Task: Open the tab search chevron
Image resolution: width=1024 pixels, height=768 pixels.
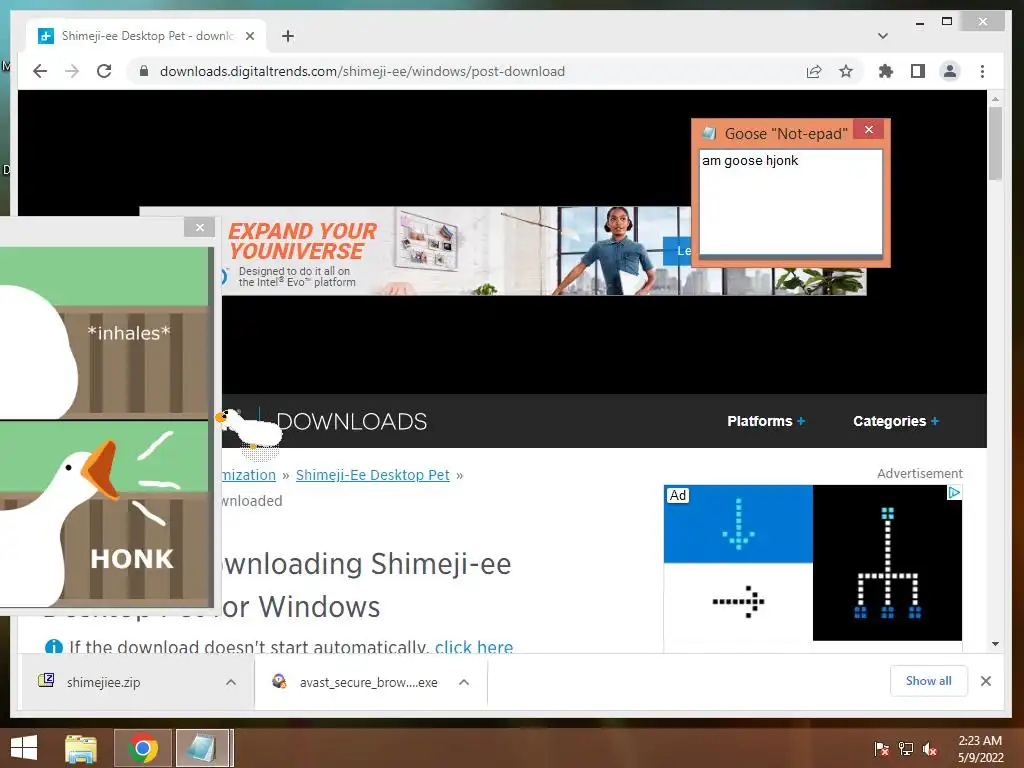Action: pyautogui.click(x=883, y=36)
